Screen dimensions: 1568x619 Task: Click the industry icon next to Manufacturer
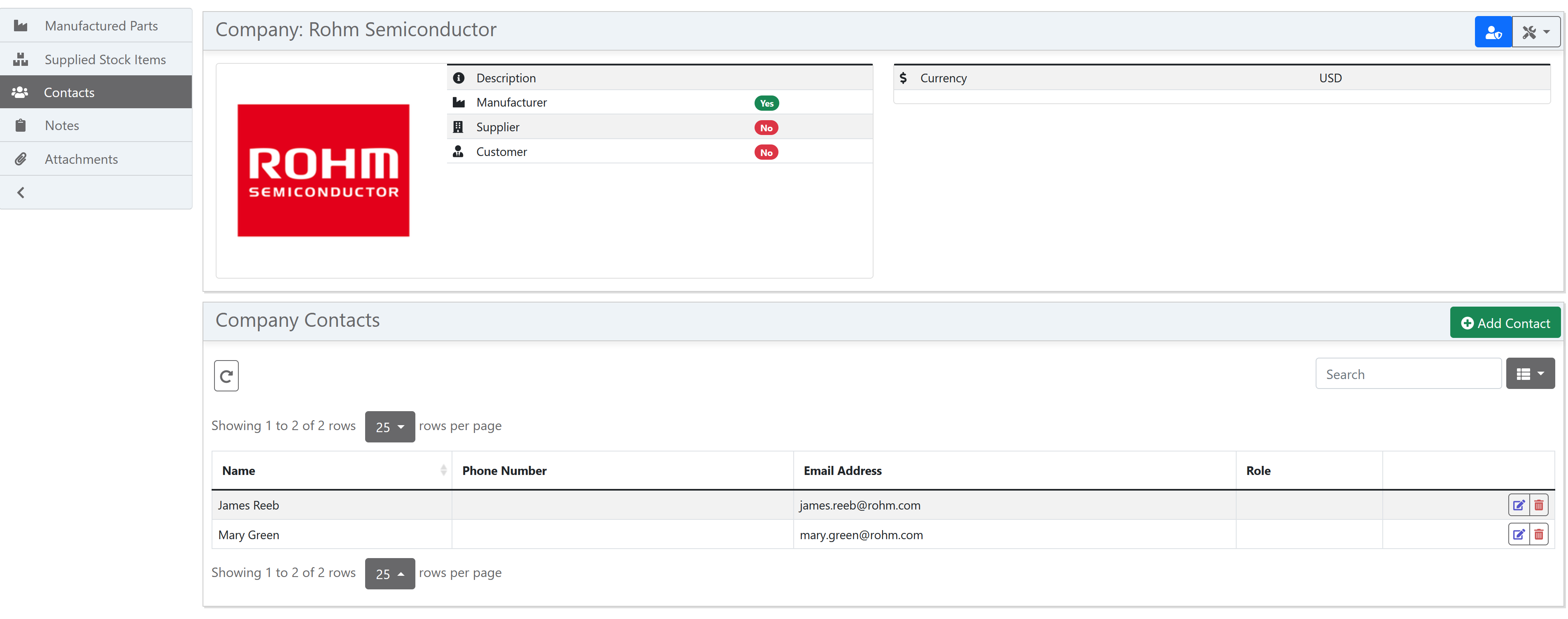(458, 102)
